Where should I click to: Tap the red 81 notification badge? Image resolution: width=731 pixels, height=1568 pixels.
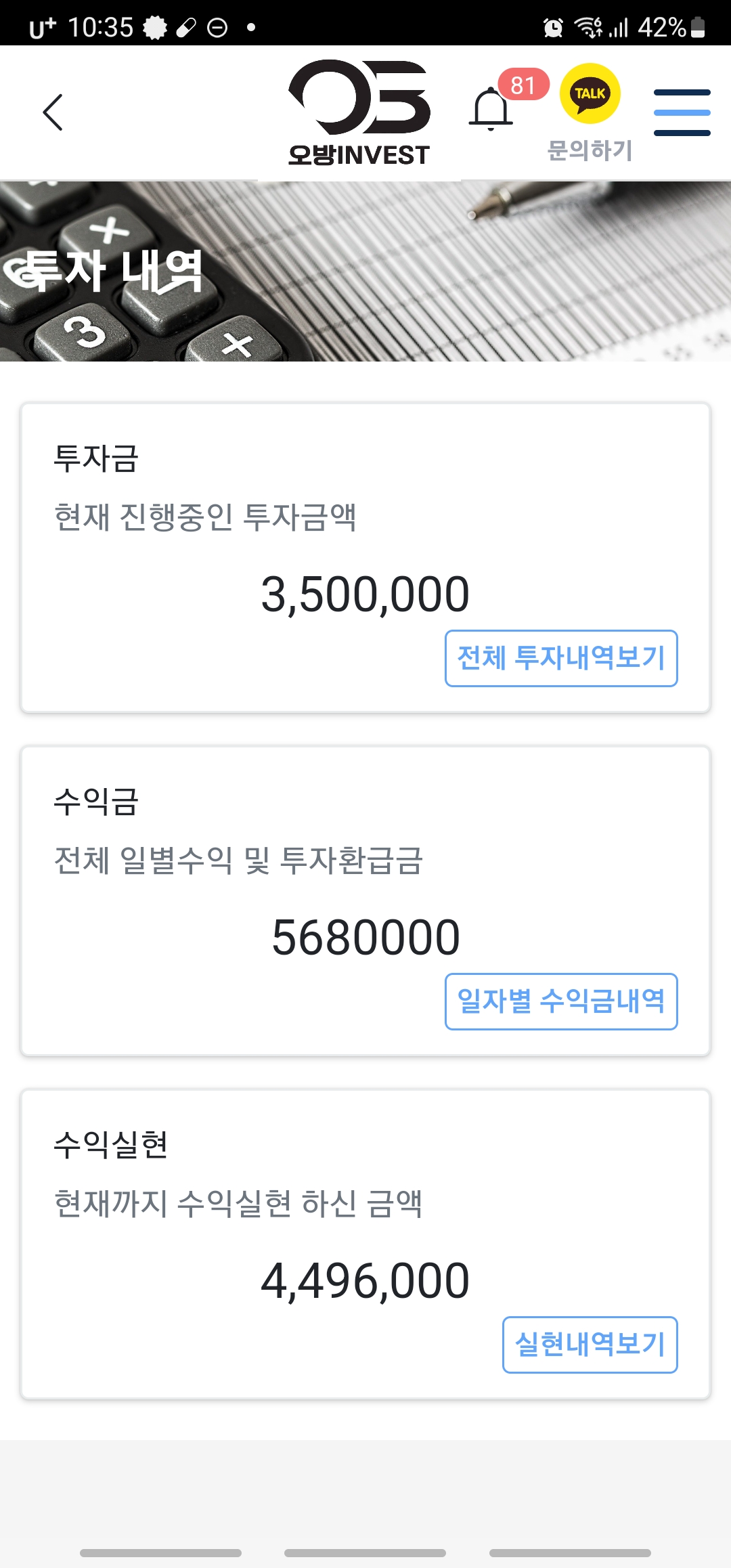pos(523,85)
